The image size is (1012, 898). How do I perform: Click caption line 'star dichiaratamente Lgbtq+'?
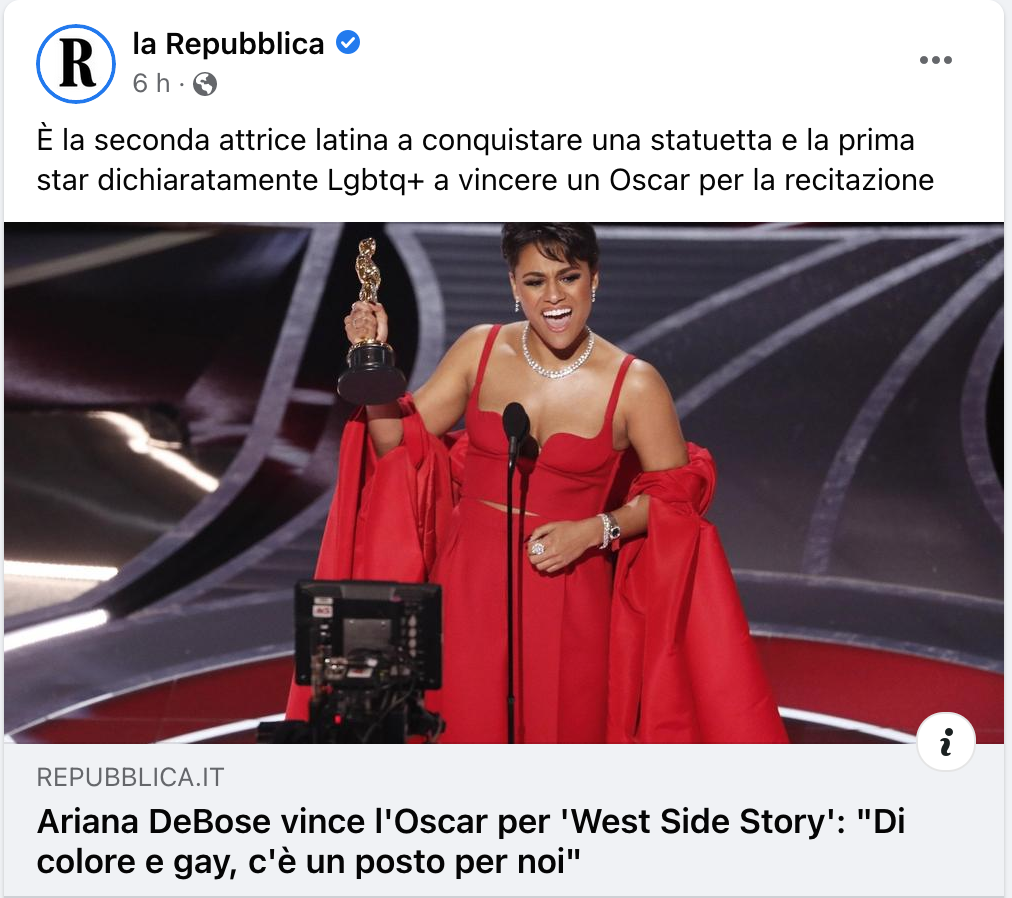pyautogui.click(x=485, y=180)
